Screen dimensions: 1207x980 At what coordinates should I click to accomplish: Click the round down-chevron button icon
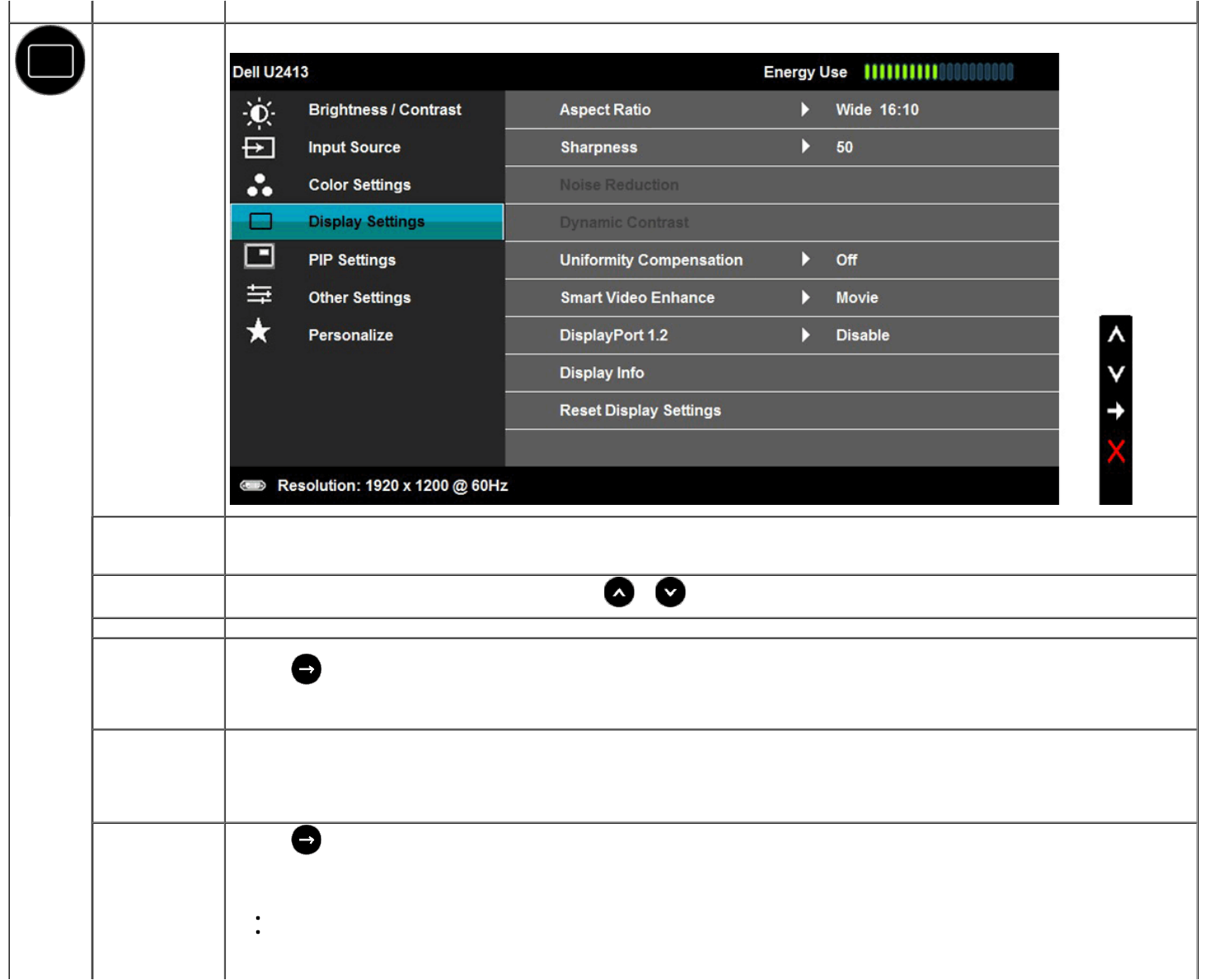[x=670, y=592]
